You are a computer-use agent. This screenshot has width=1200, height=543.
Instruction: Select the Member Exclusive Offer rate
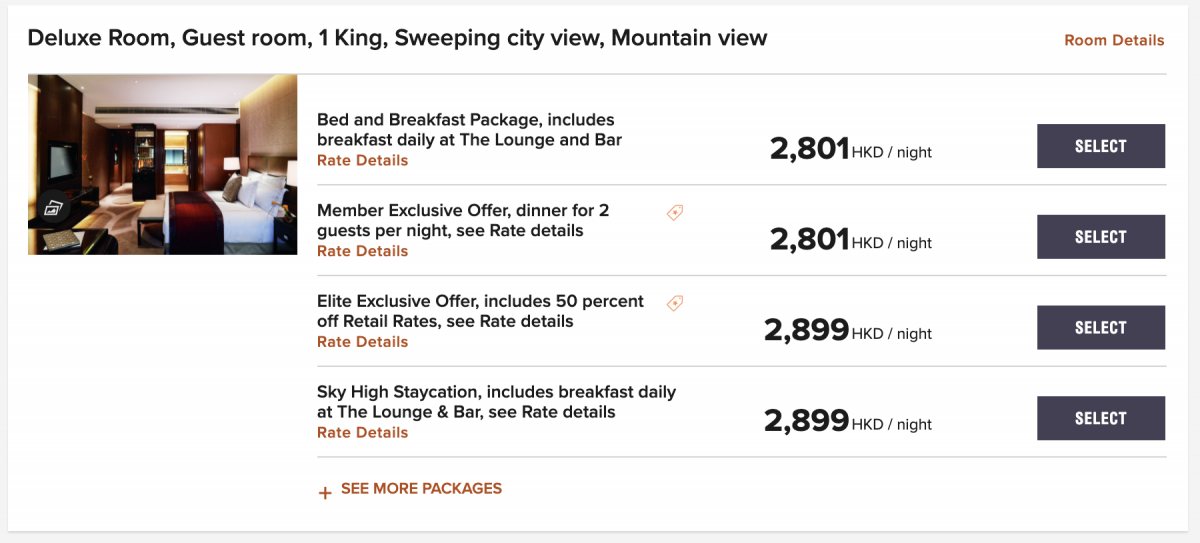pyautogui.click(x=1101, y=237)
